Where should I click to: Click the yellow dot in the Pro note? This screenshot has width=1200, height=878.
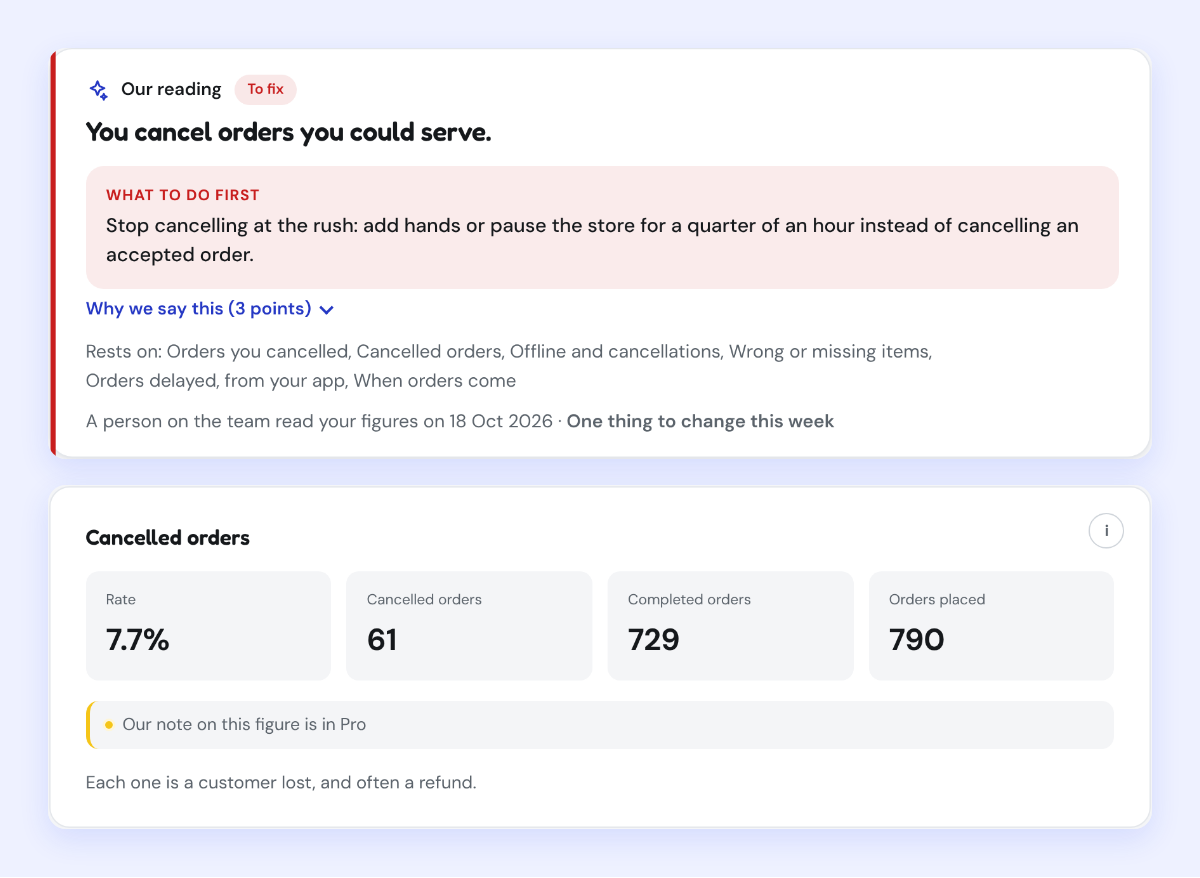point(109,725)
